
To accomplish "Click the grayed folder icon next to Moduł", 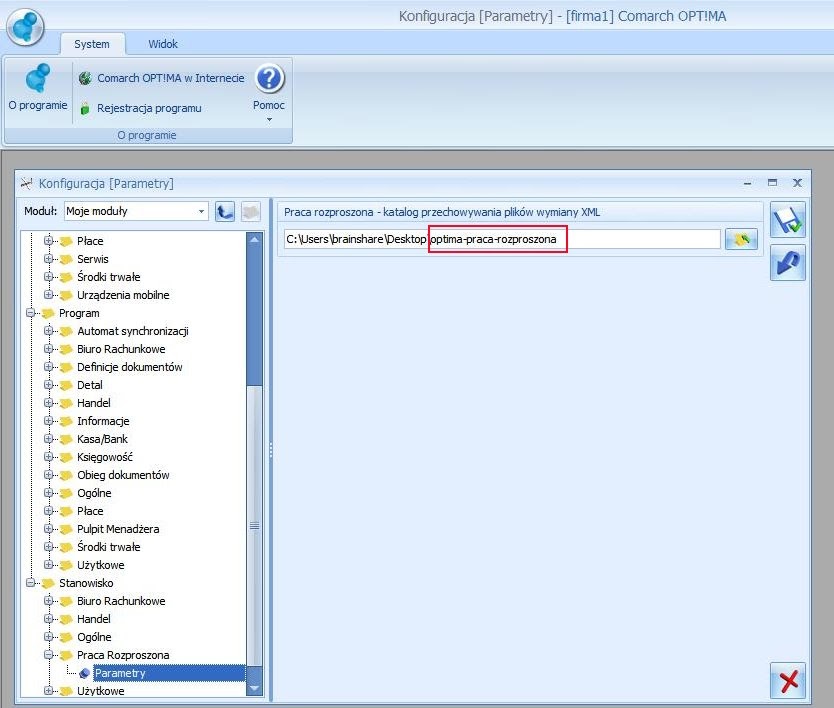I will 251,212.
